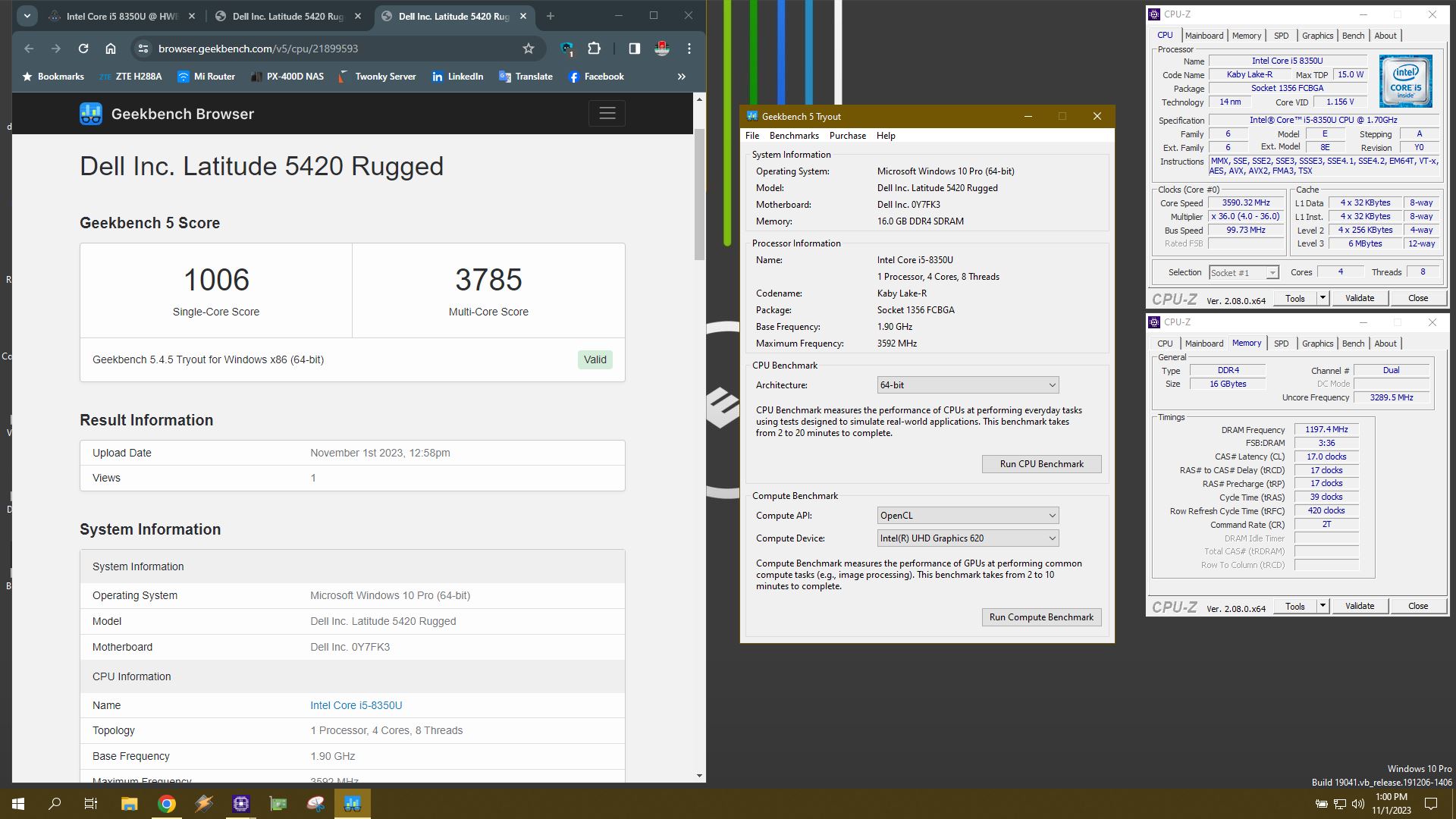Screen dimensions: 1456x819
Task: Switch to Geekbench 5 on taskbar
Action: [x=353, y=804]
